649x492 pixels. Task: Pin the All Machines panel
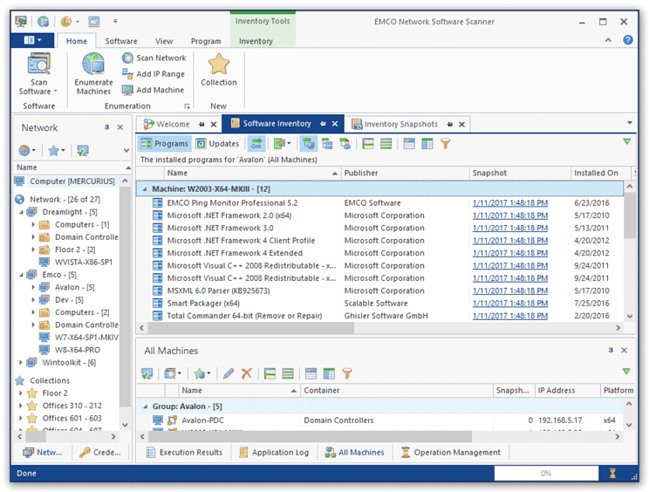click(611, 350)
